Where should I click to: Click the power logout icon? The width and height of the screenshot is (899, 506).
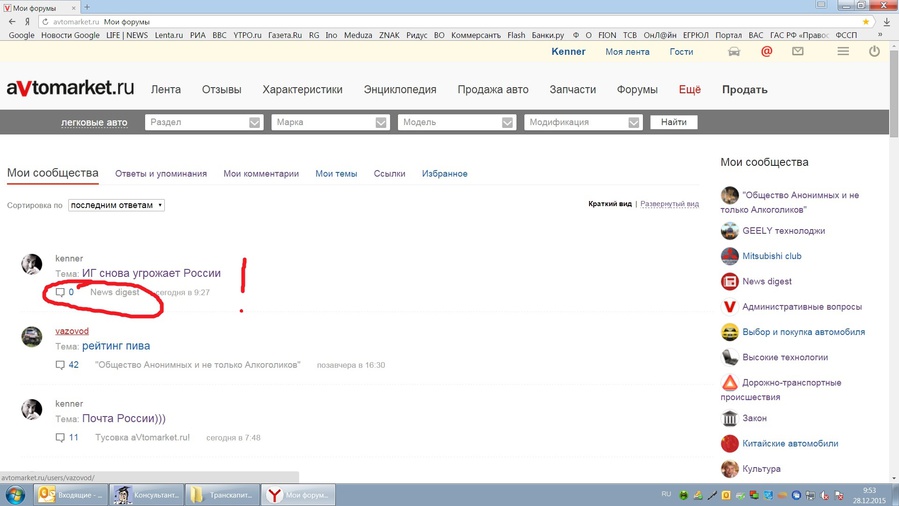[x=874, y=51]
